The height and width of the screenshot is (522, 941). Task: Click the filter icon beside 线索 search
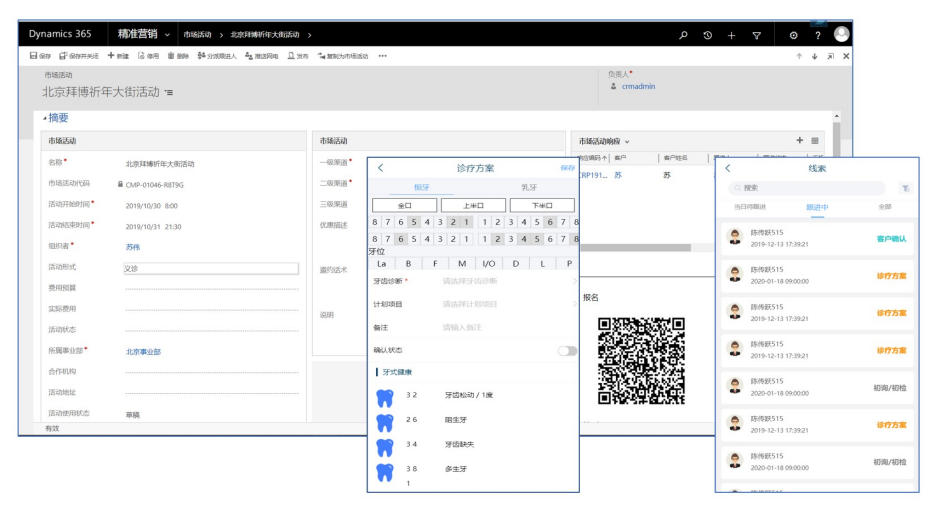pyautogui.click(x=905, y=187)
